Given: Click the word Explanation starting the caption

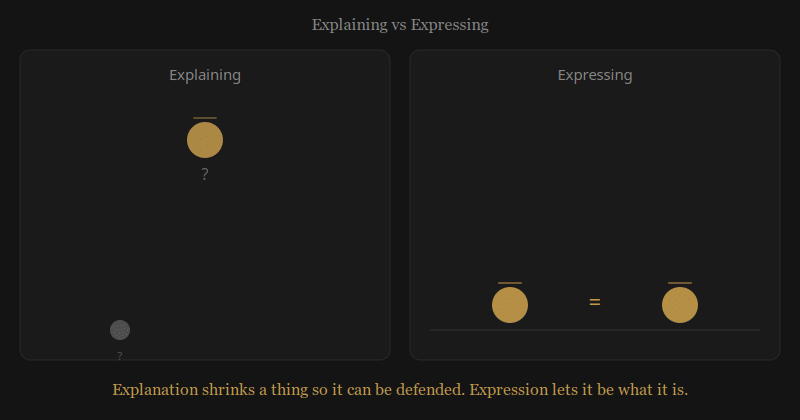Looking at the screenshot, I should (155, 390).
